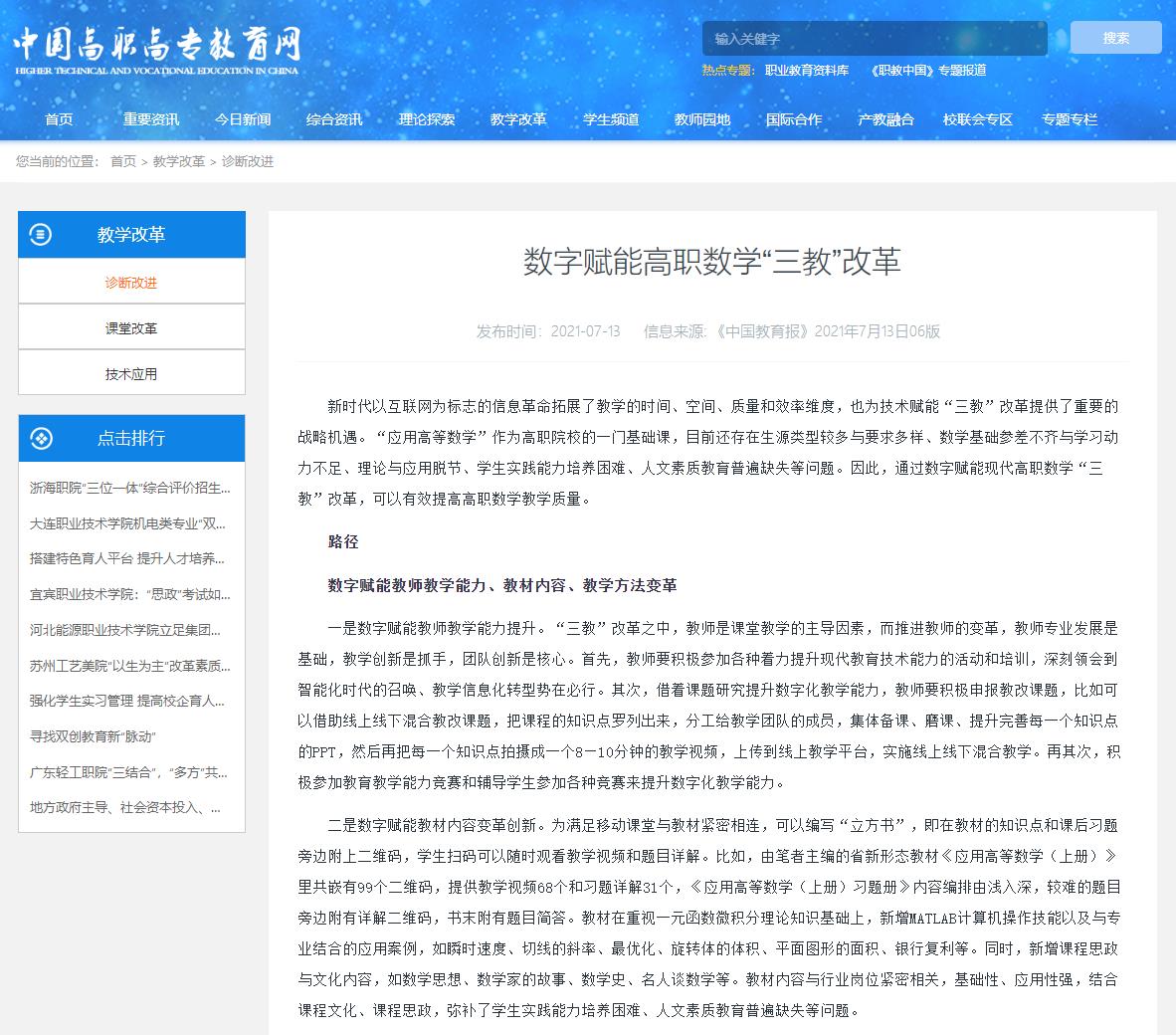Select 学生频道 in the top navigation
The width and height of the screenshot is (1176, 1035).
point(611,119)
